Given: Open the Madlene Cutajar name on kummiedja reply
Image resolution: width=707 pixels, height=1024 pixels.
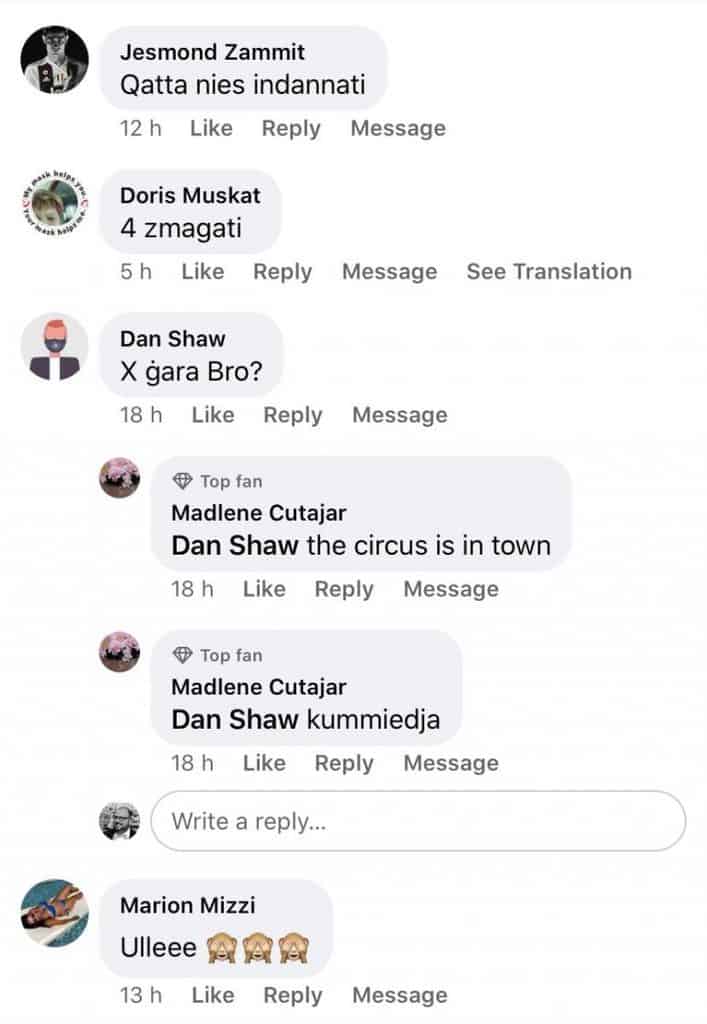Looking at the screenshot, I should click(259, 687).
